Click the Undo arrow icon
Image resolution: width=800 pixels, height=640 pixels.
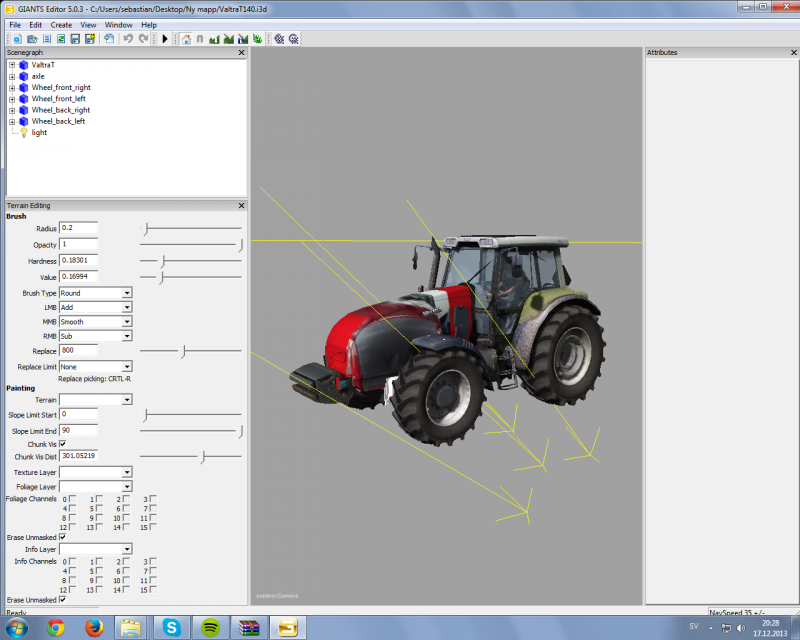[x=128, y=39]
